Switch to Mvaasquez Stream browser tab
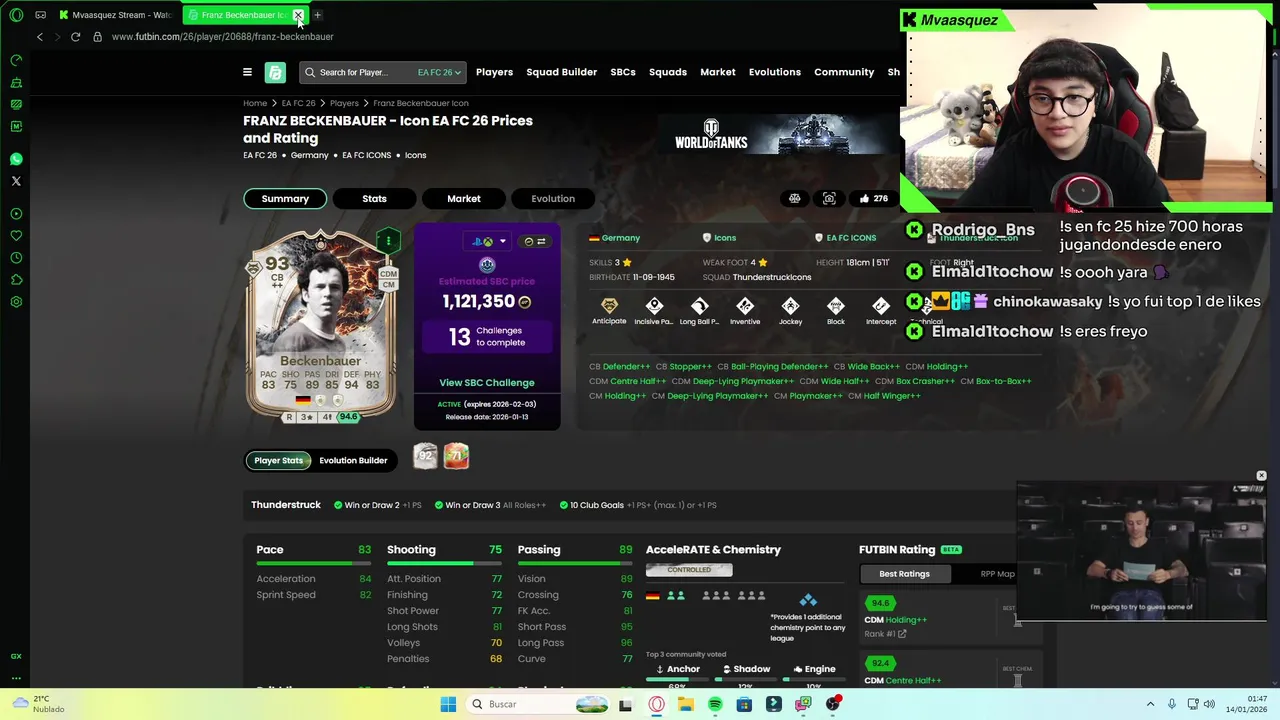 click(x=115, y=15)
